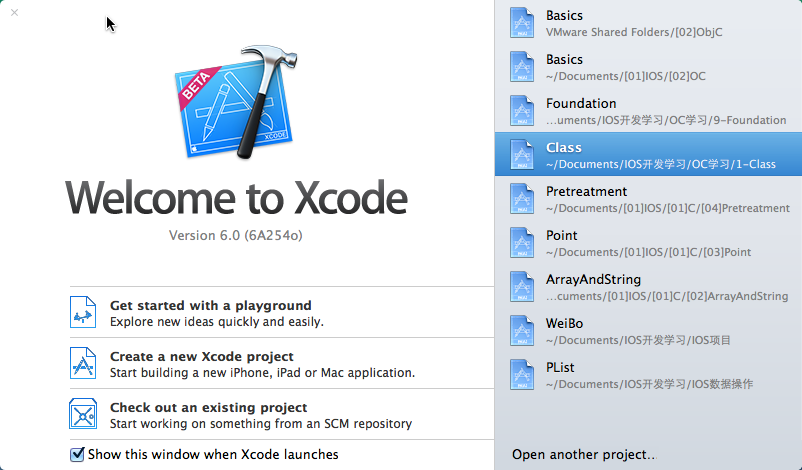The height and width of the screenshot is (470, 802).
Task: Click the Xcode BETA hammer logo
Action: pyautogui.click(x=236, y=102)
